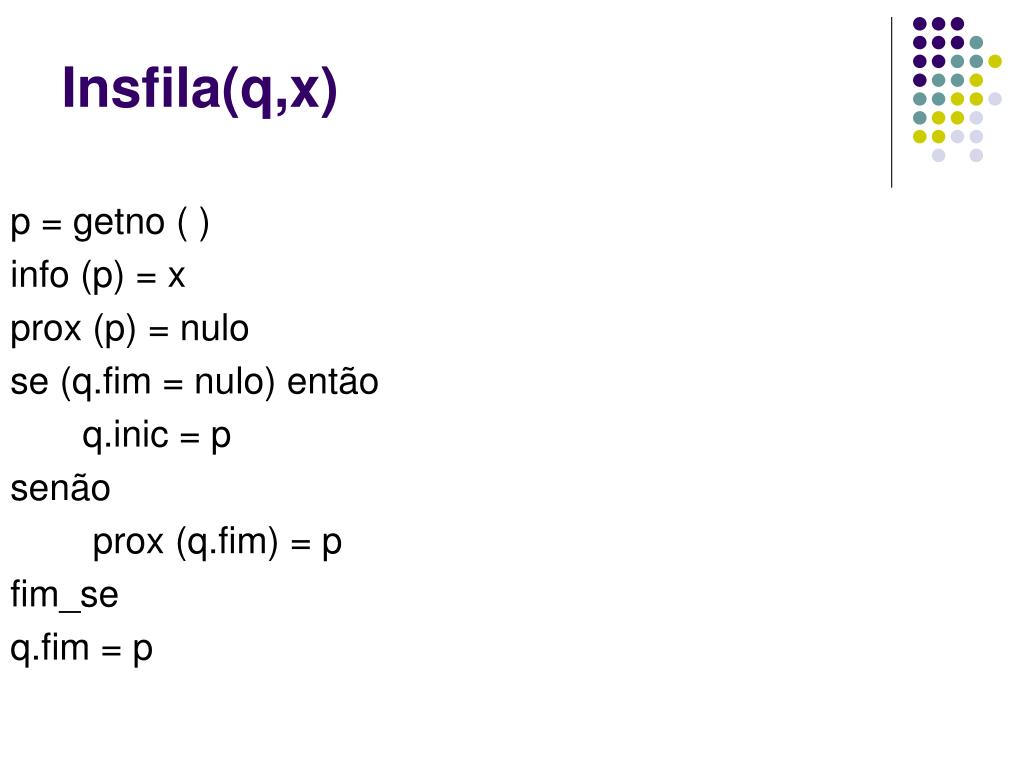
Task: Click the word então
Action: (332, 382)
